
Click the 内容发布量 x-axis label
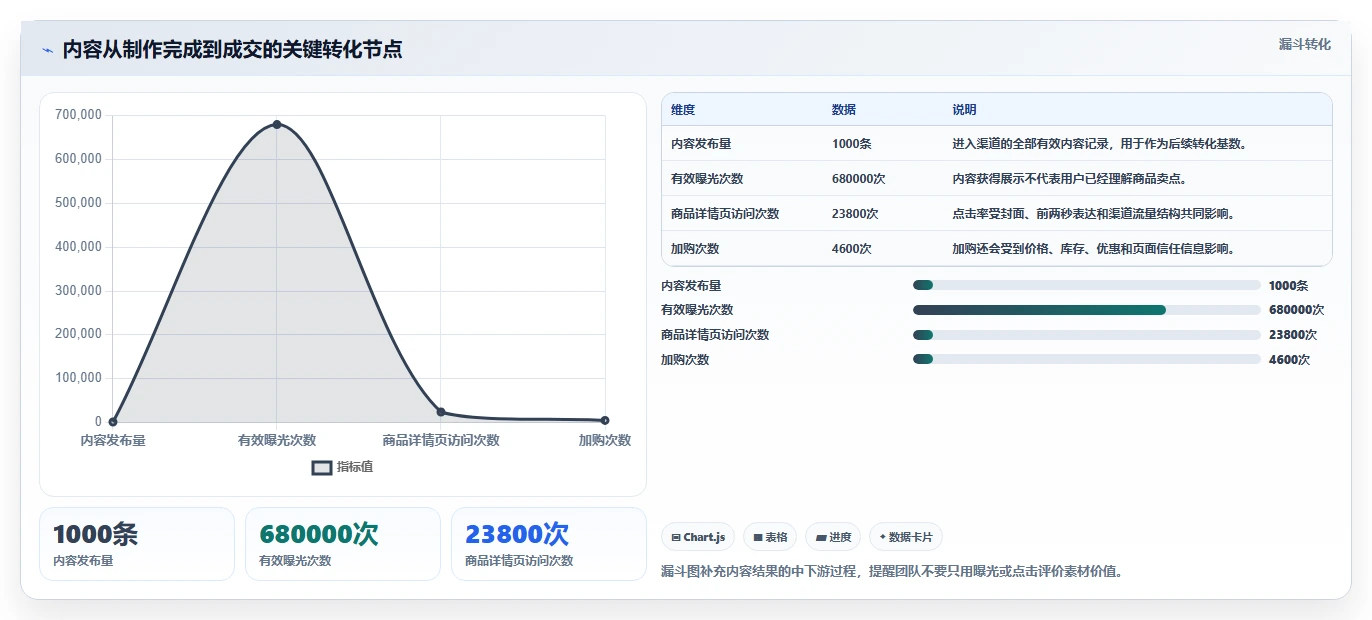[113, 440]
